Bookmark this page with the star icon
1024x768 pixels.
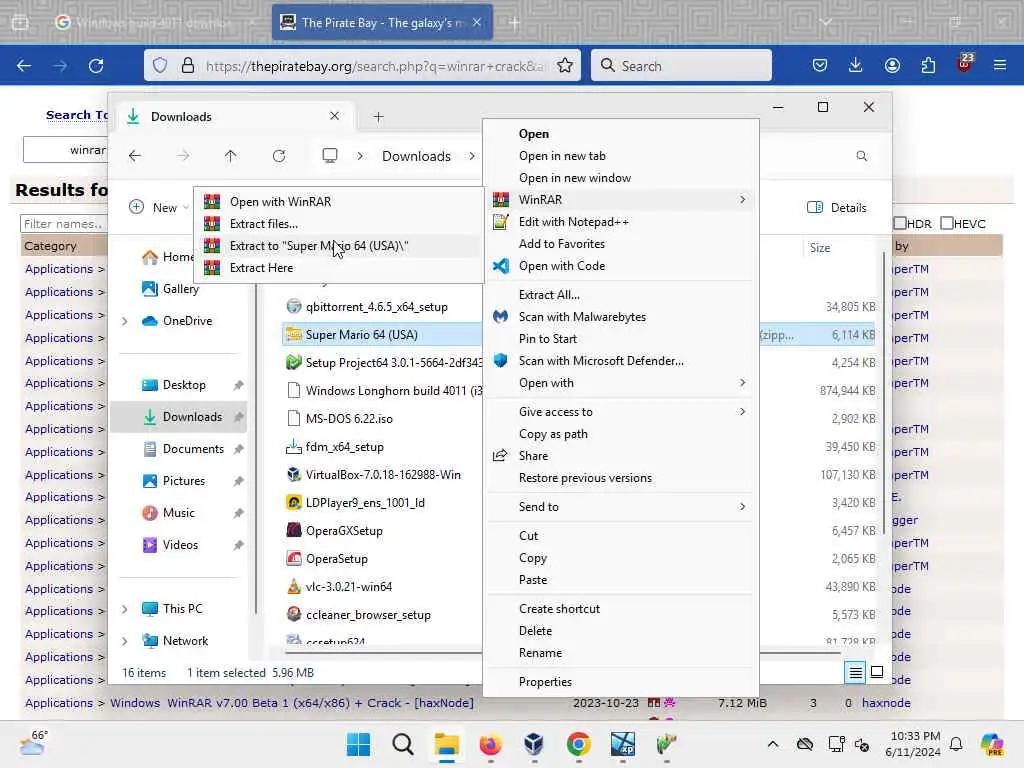click(565, 65)
